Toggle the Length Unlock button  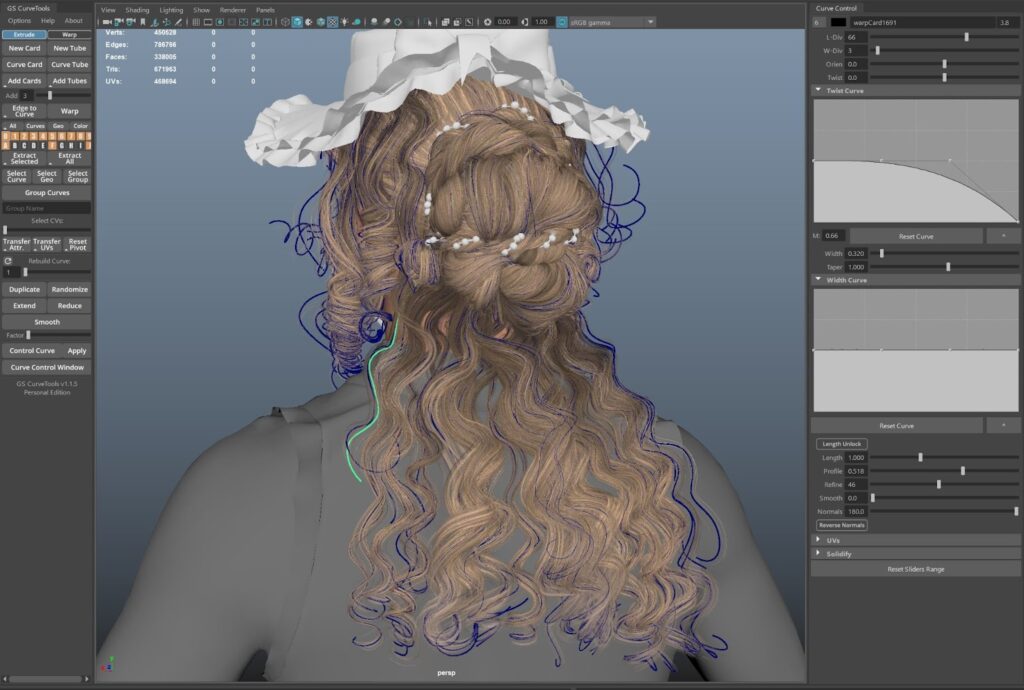pos(842,444)
